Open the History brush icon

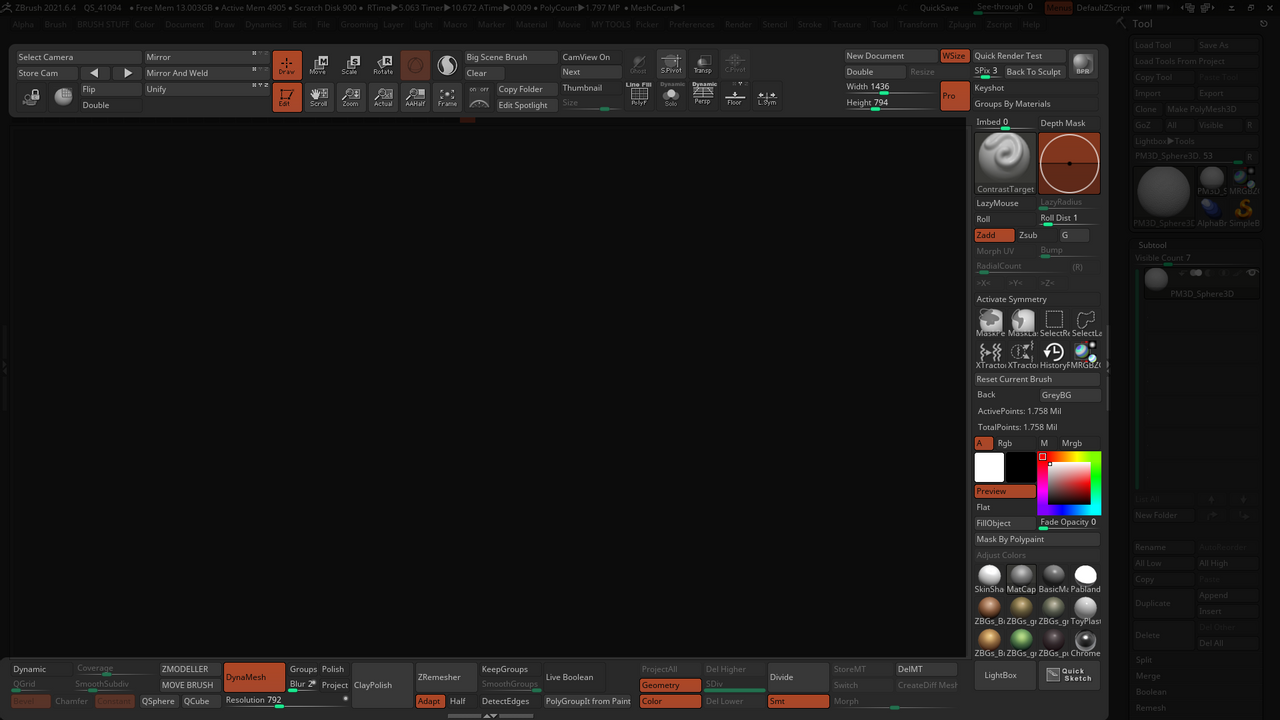tap(1054, 354)
